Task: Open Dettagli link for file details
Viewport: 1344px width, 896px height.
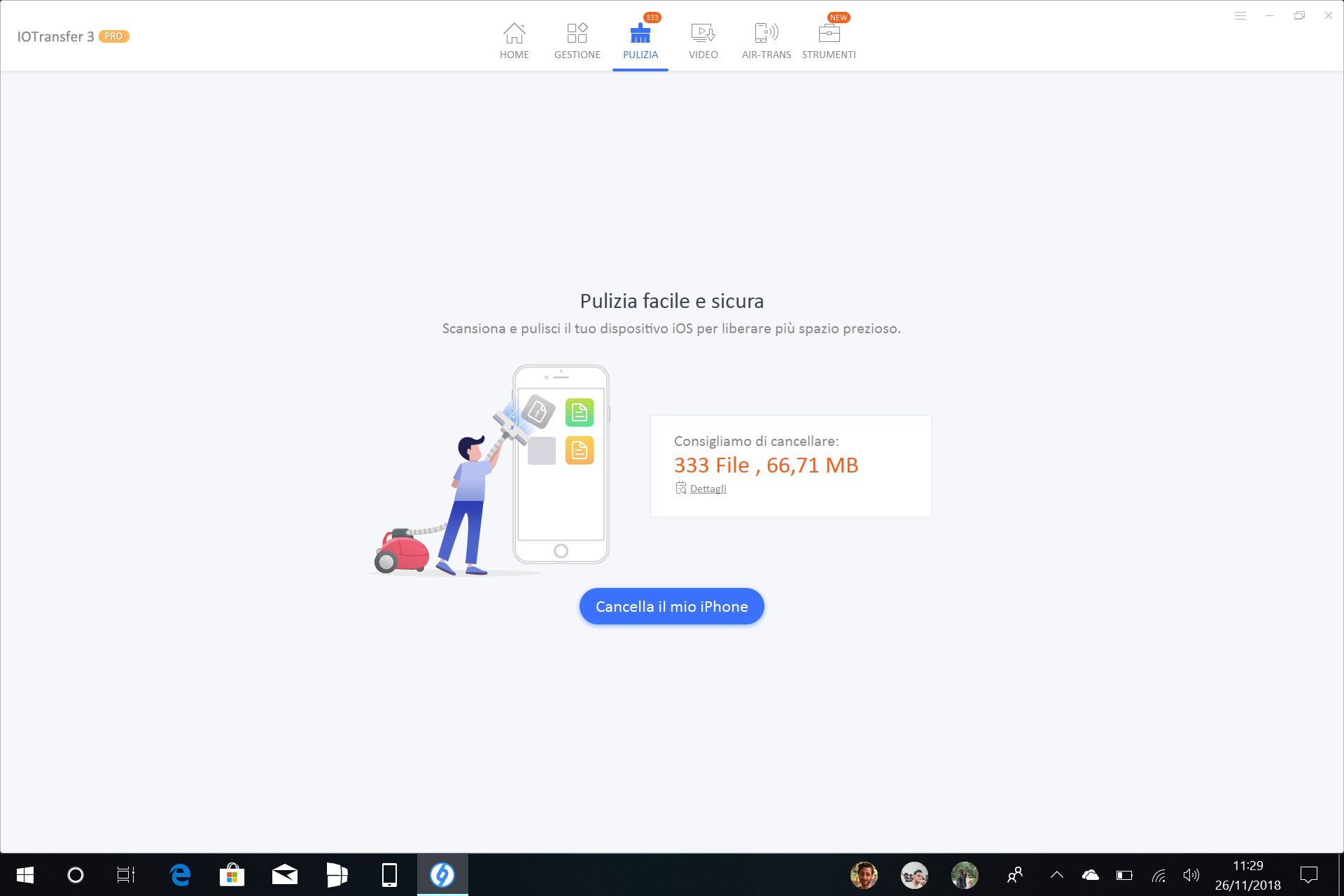Action: pyautogui.click(x=707, y=488)
